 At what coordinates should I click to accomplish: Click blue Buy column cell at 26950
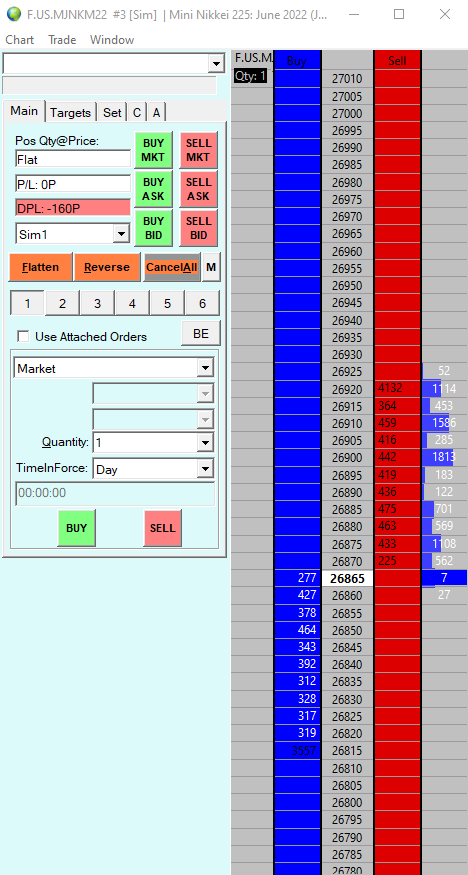click(x=298, y=286)
